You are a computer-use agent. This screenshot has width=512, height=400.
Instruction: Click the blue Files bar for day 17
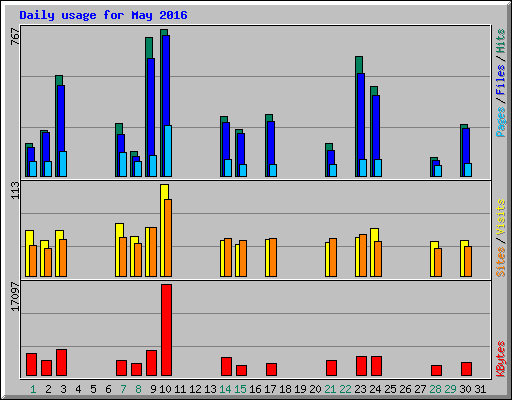tap(271, 143)
